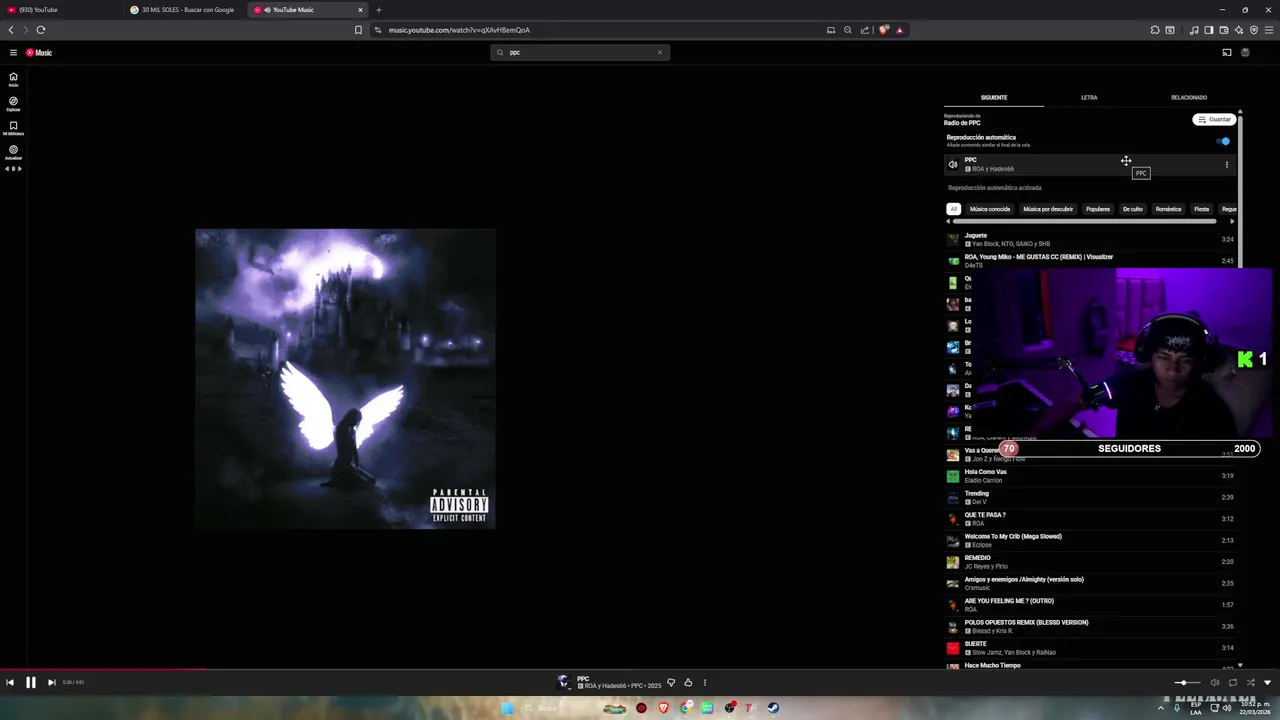The image size is (1280, 720).
Task: Select the 'Romántica' filter chip
Action: tap(1168, 209)
